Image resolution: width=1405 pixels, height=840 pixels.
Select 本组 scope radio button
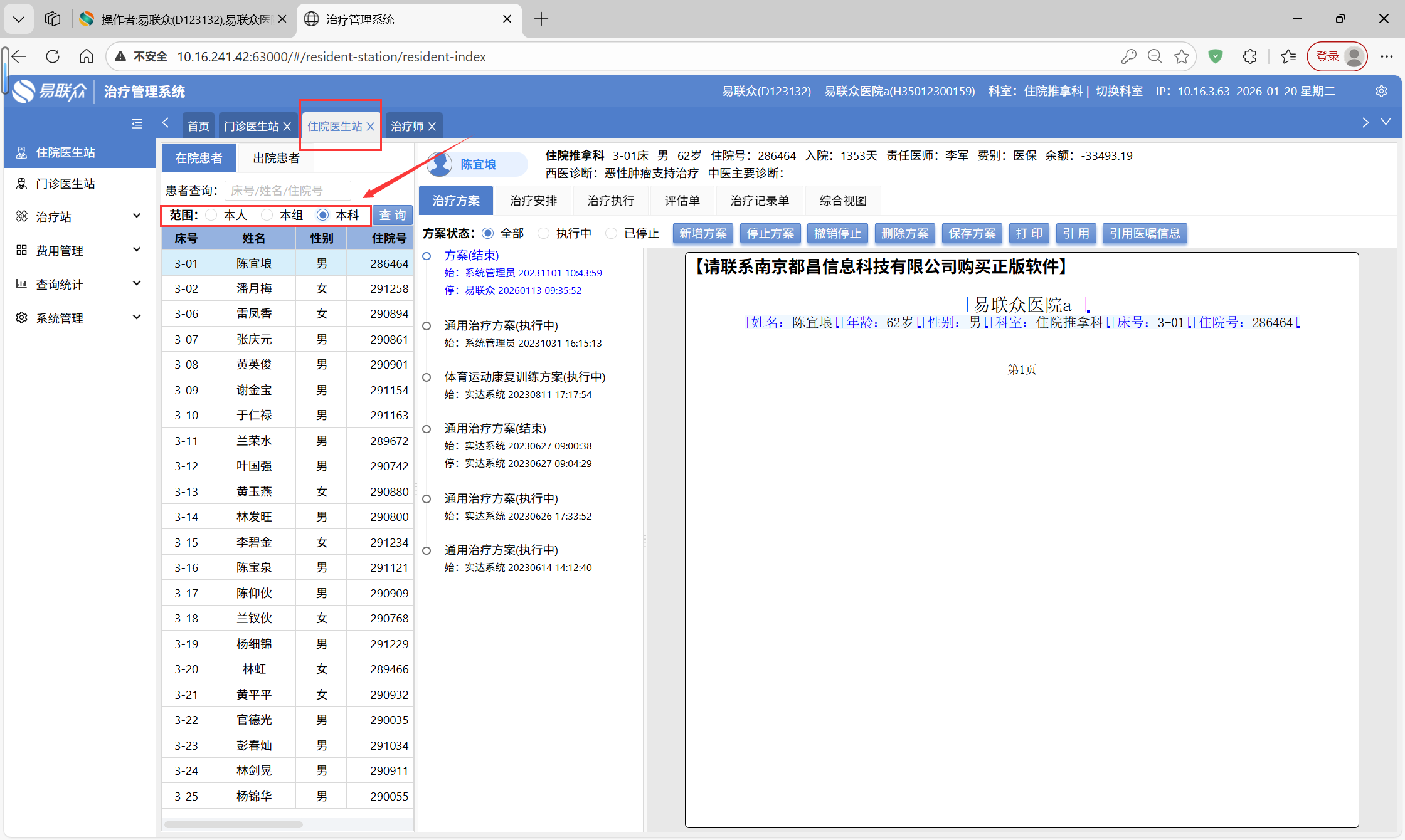point(268,215)
